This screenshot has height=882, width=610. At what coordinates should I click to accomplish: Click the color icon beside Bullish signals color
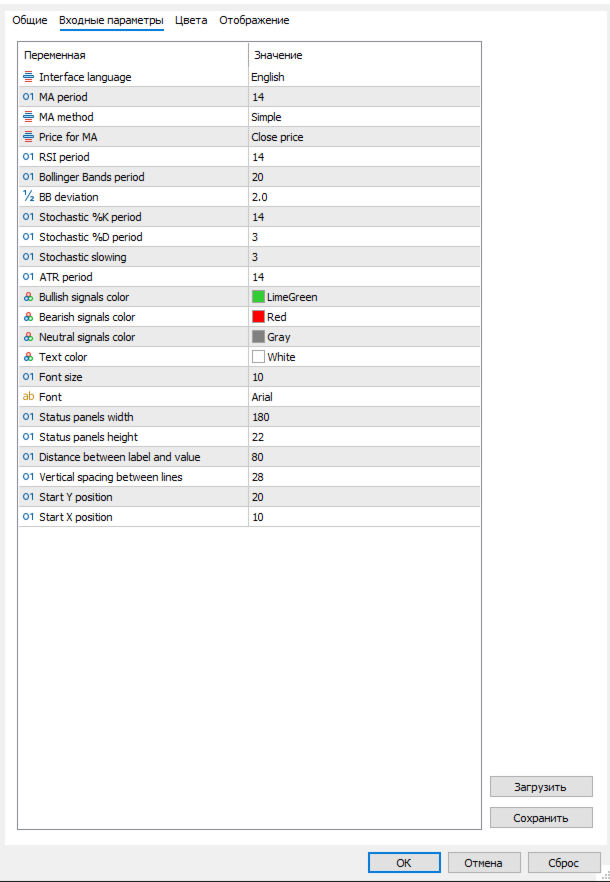[x=28, y=297]
